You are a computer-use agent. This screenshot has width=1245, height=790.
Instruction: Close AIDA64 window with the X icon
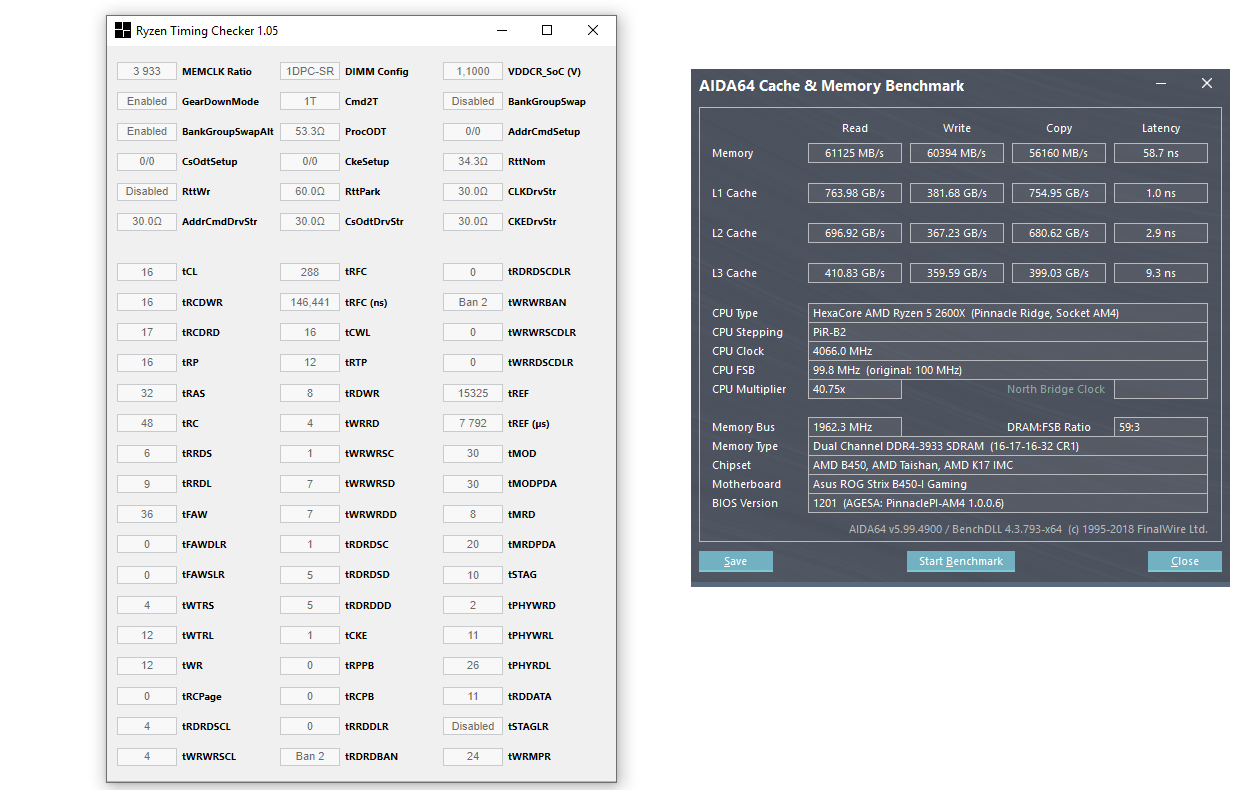point(1207,84)
